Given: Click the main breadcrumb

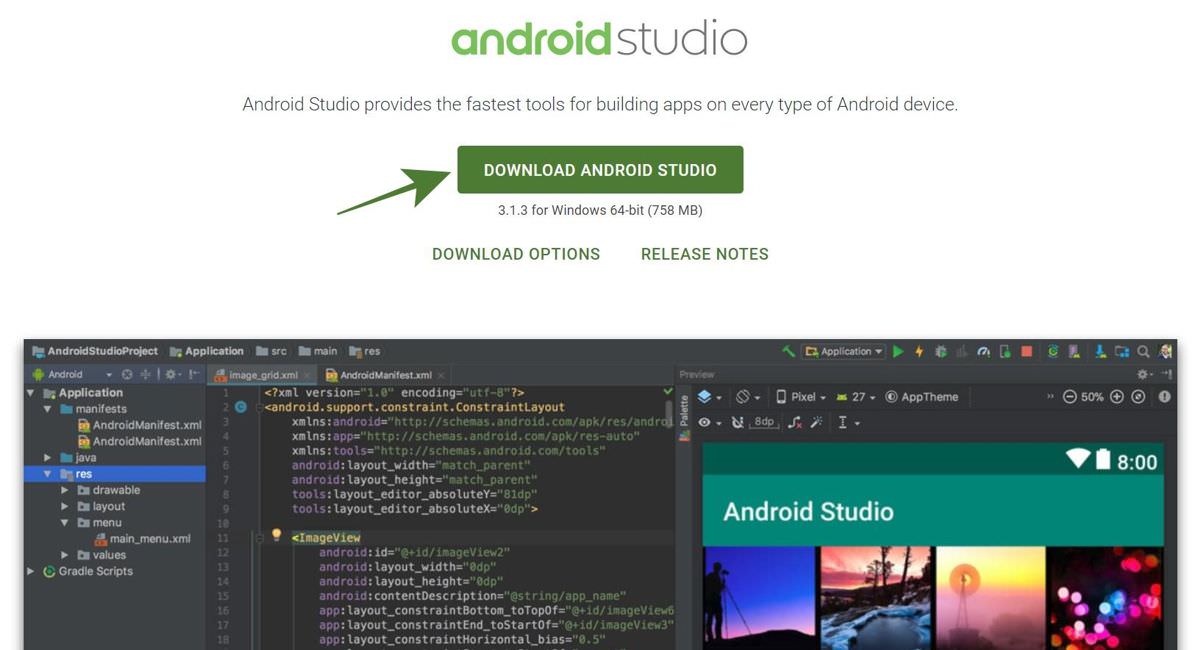Looking at the screenshot, I should click(x=318, y=351).
